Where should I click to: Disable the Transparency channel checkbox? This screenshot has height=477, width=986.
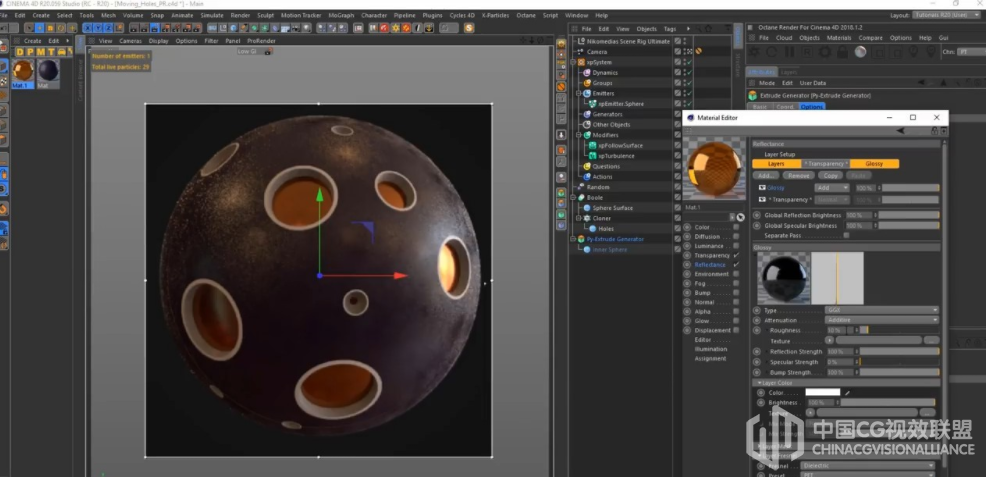point(736,255)
